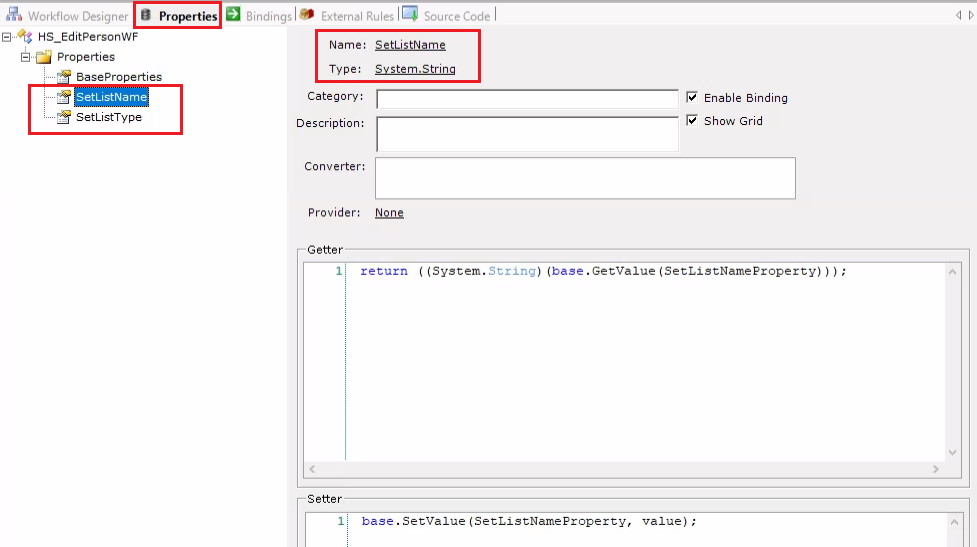Switch to the Bindings tab
The width and height of the screenshot is (977, 547).
tap(259, 16)
